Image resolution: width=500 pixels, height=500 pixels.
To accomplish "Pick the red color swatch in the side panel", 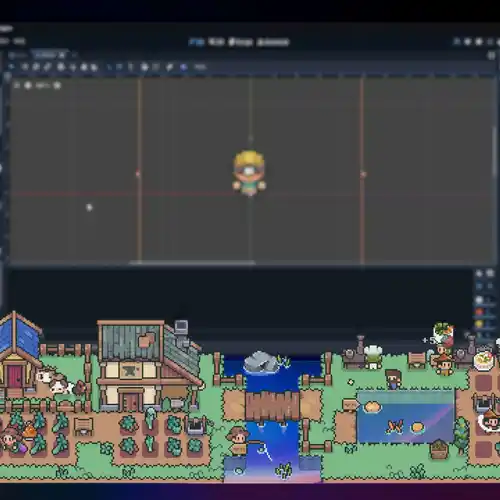I will [479, 312].
